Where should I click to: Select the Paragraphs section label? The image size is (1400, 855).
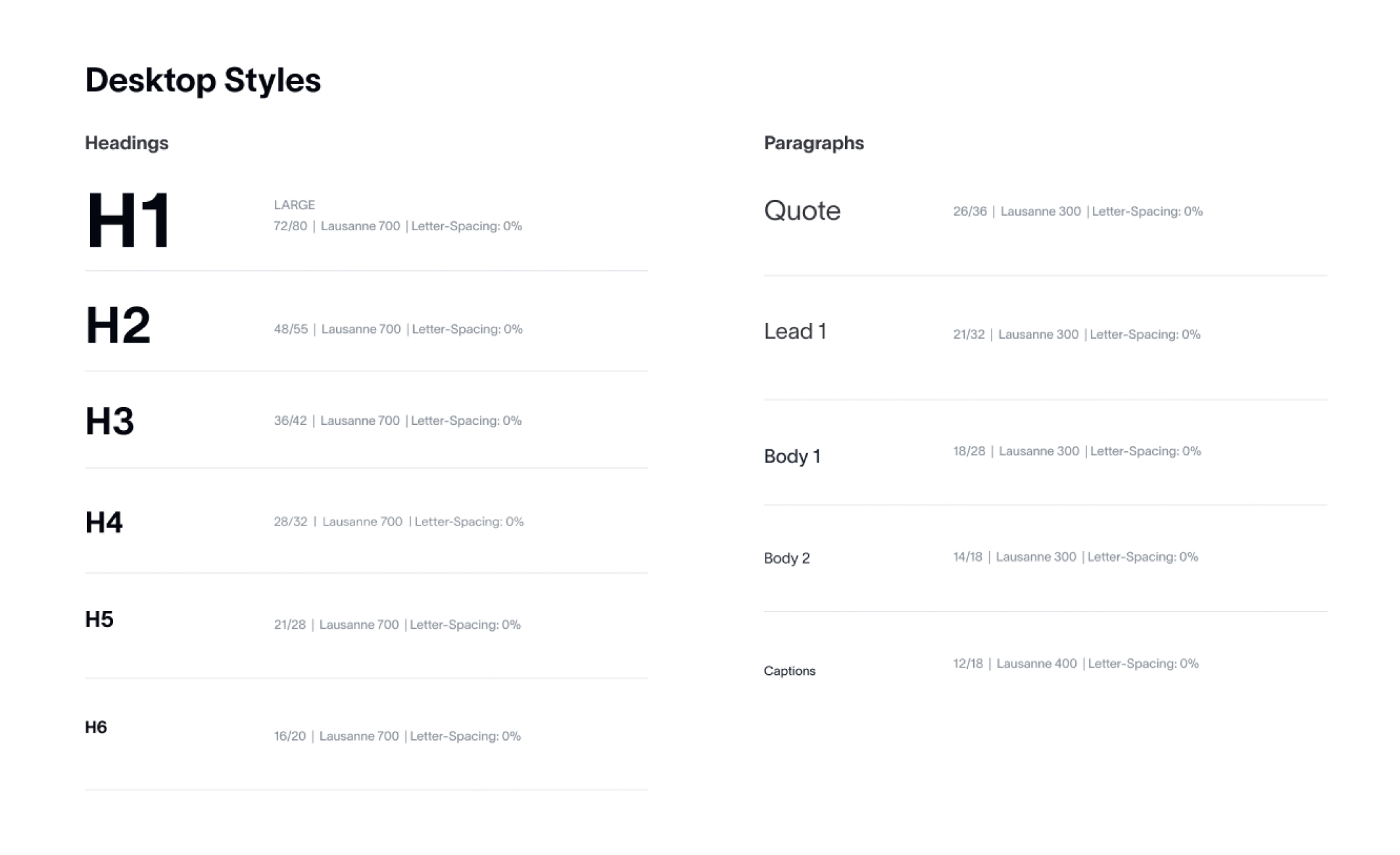click(813, 143)
